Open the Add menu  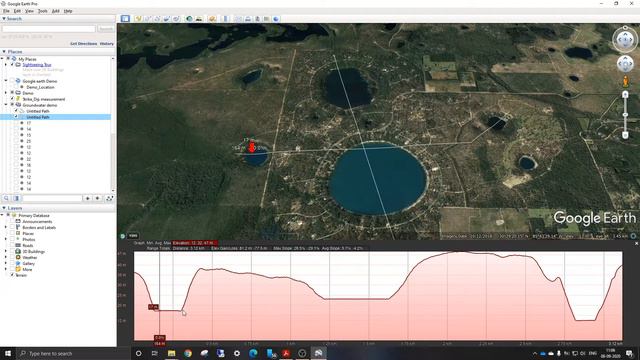coord(56,11)
